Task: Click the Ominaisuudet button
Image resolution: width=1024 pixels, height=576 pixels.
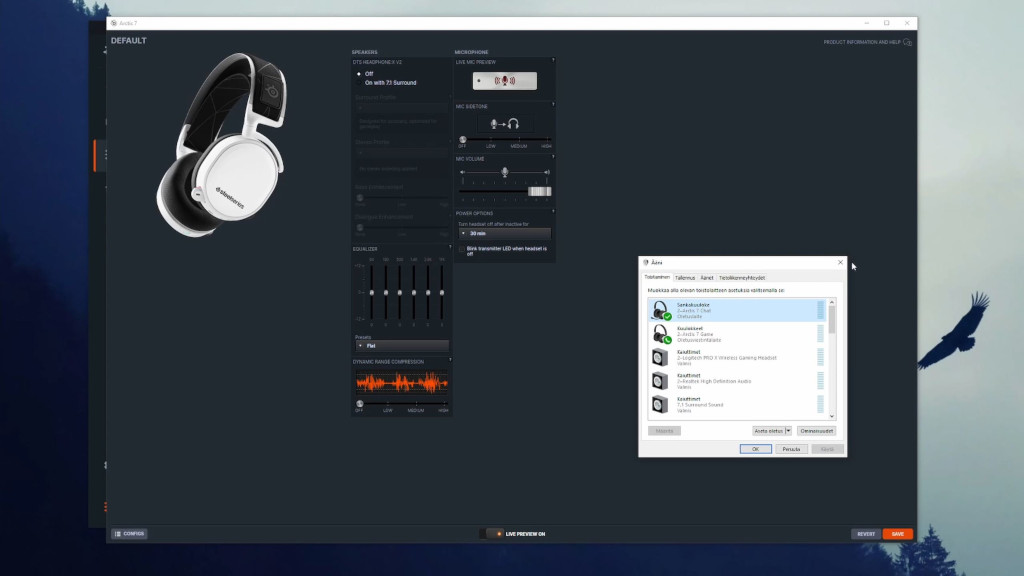Action: (x=816, y=431)
